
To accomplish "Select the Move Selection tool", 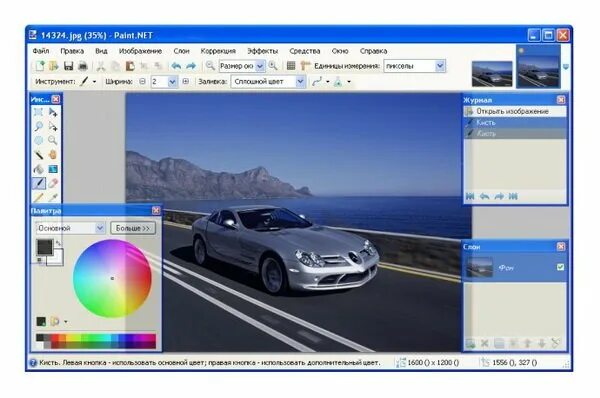I will (53, 126).
